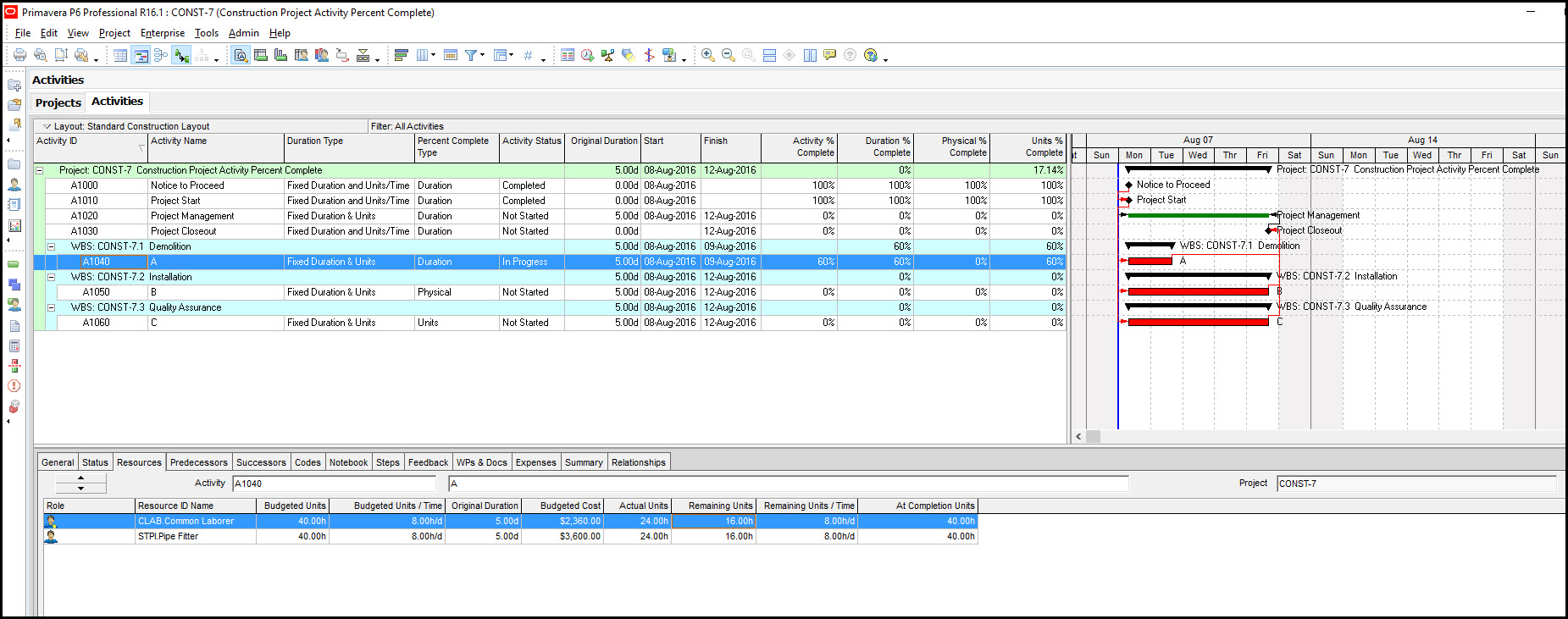
Task: Open Issues exclamation icon in sidebar
Action: tap(14, 386)
